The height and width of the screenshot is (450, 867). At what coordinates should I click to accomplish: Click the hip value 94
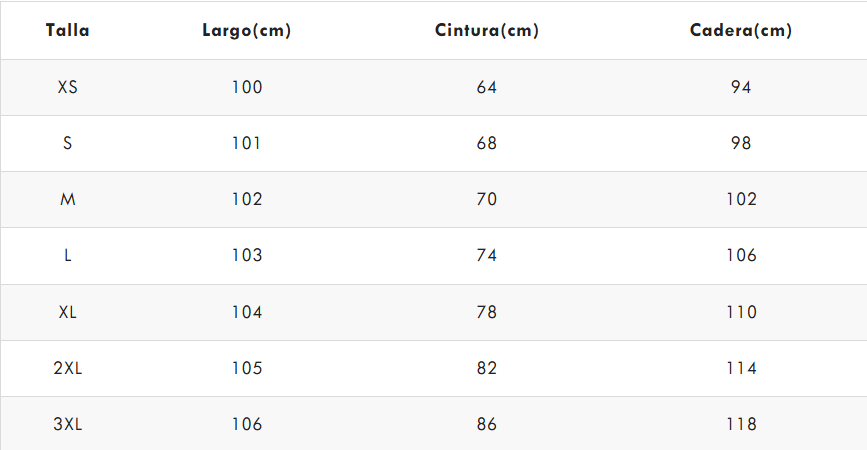[x=741, y=87]
